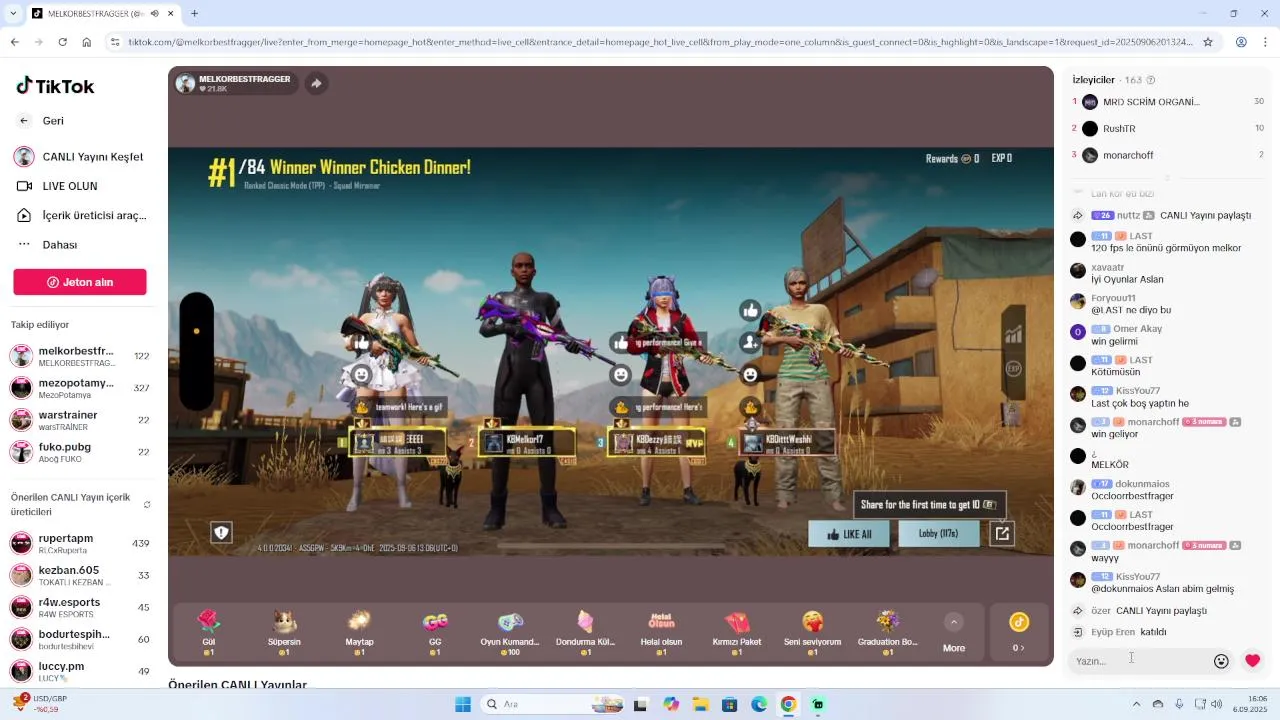Open USD/GBP widget in taskbar
The width and height of the screenshot is (1280, 720).
40,703
